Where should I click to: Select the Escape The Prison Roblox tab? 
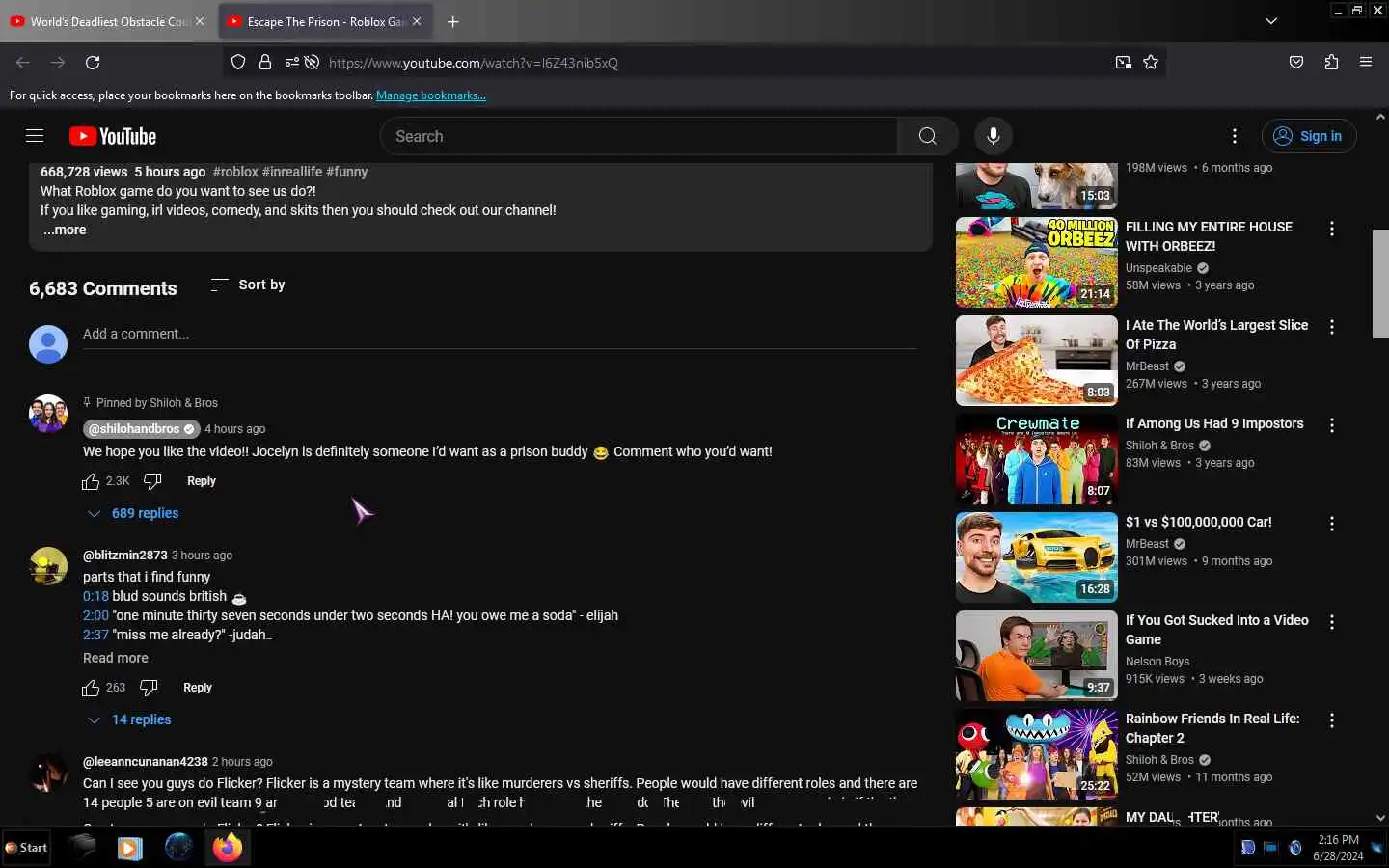point(325,21)
